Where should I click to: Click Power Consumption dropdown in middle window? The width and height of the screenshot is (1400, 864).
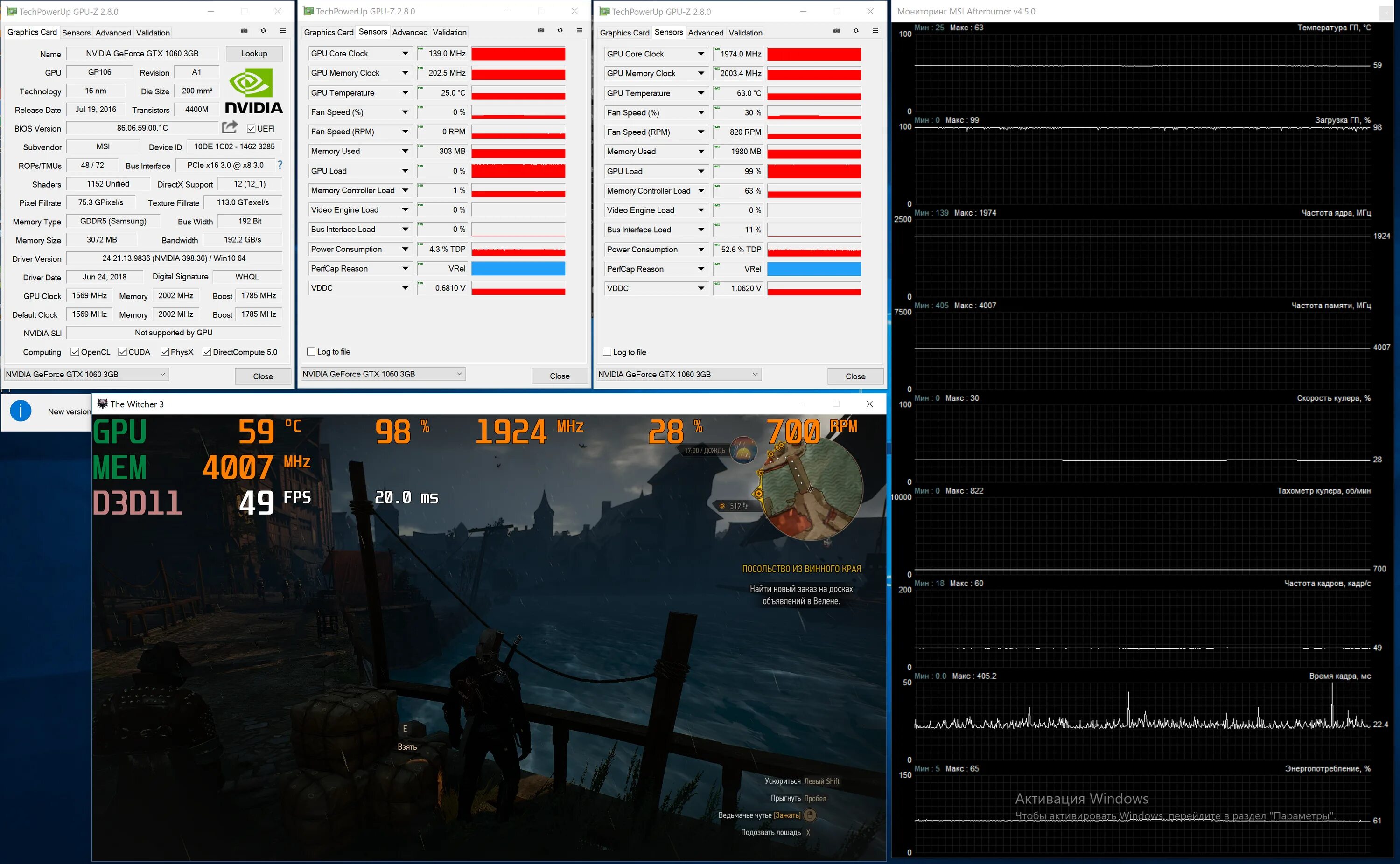click(x=360, y=249)
